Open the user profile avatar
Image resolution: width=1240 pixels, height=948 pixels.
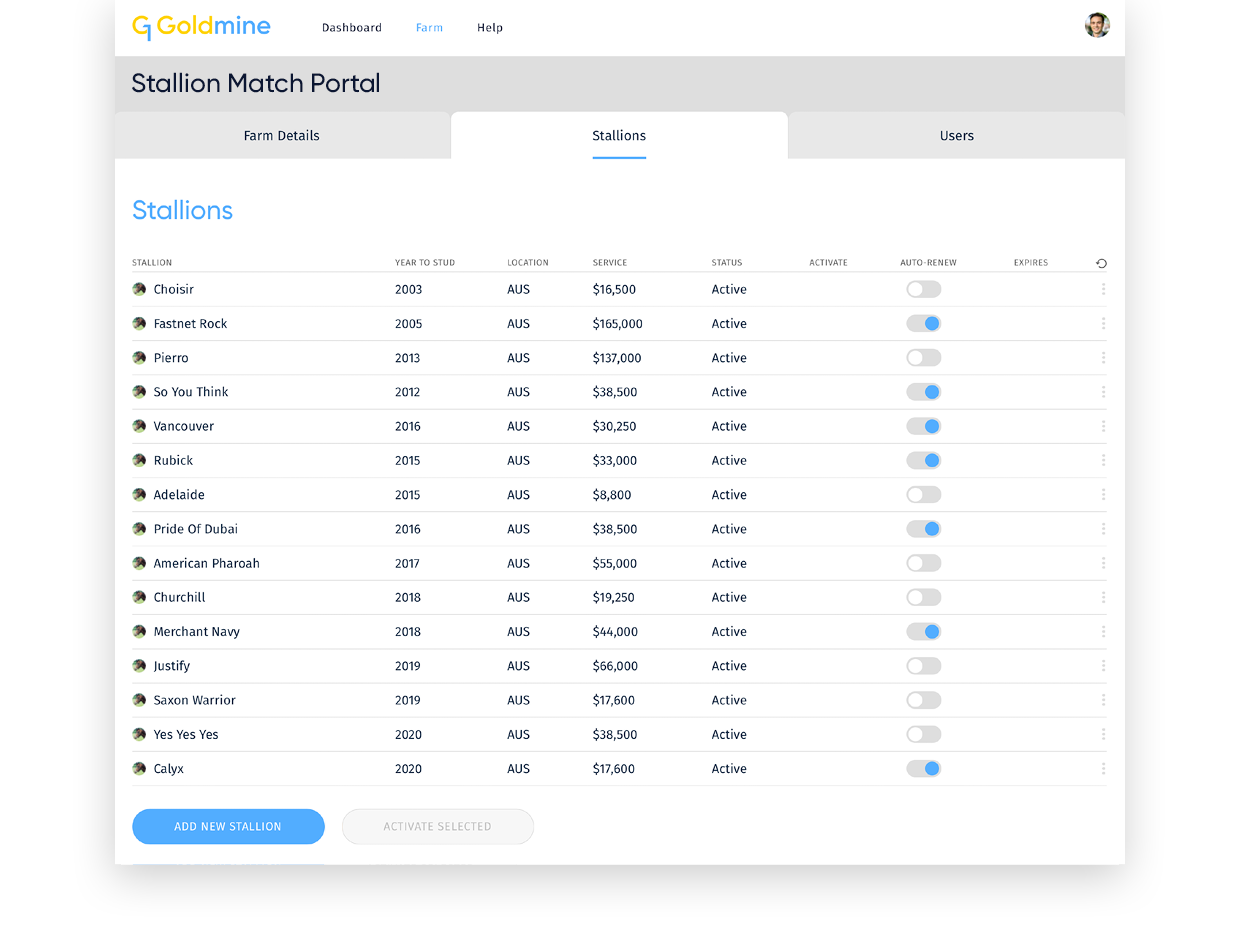click(1097, 25)
